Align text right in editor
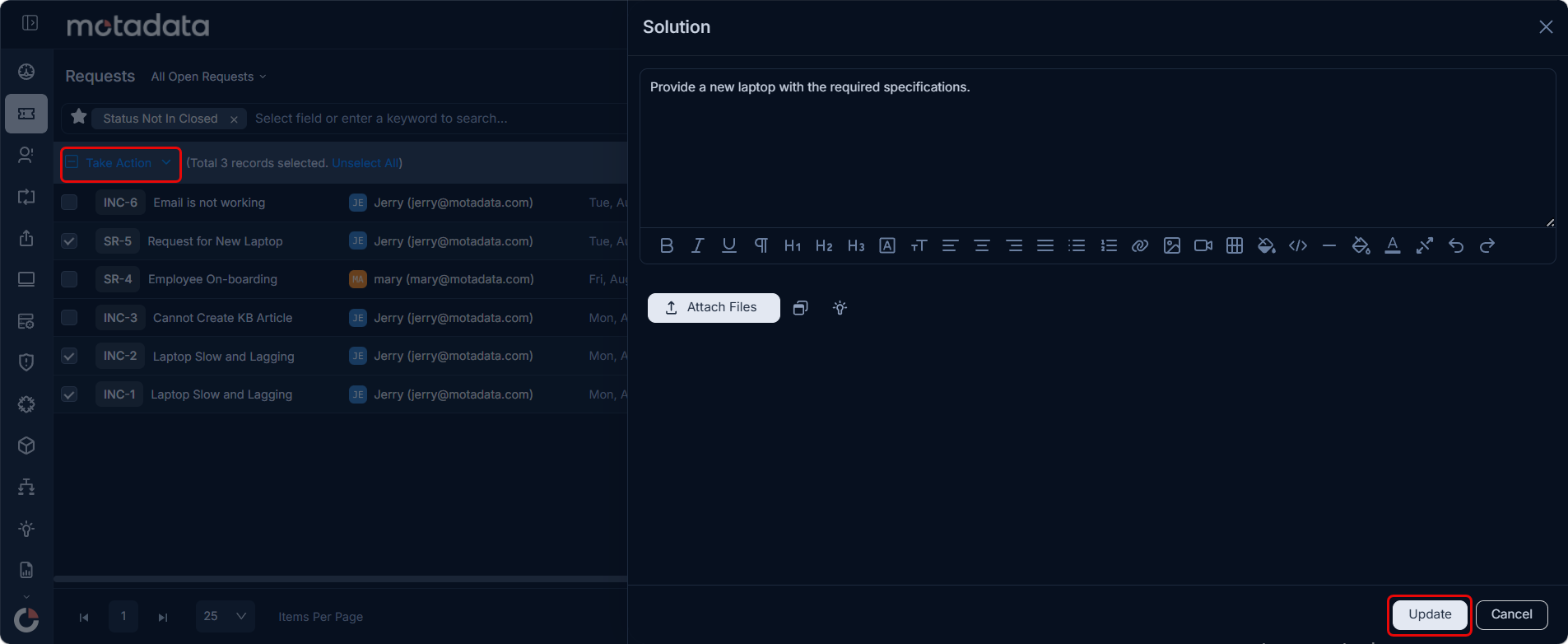Screen dimensions: 1568x644 (x=1014, y=245)
